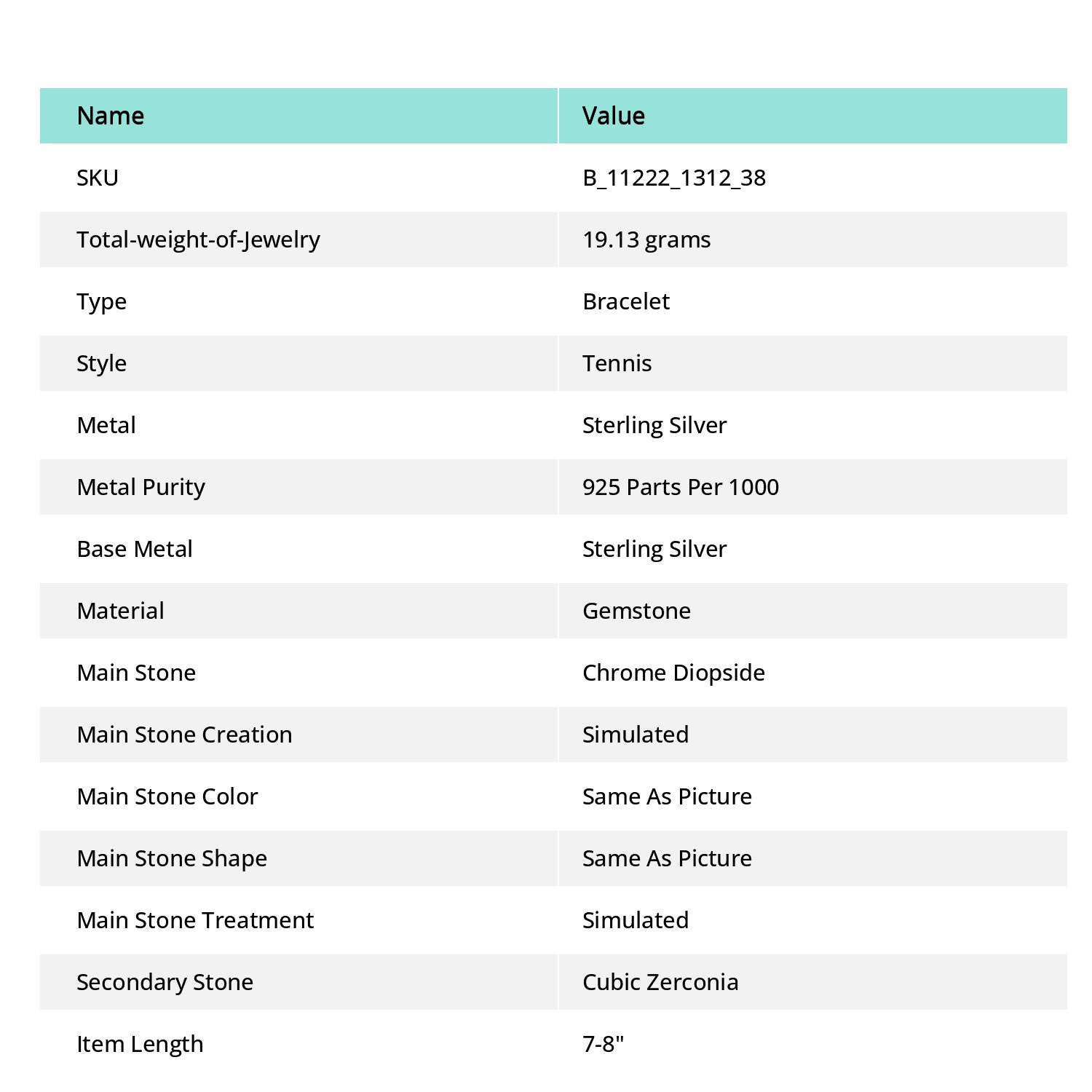Click the Value column header

(x=614, y=116)
